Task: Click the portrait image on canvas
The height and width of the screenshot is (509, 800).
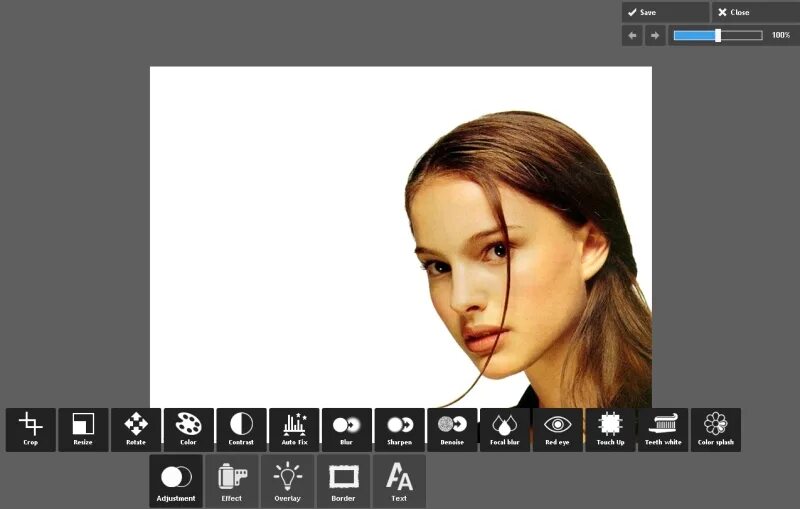Action: tap(401, 237)
